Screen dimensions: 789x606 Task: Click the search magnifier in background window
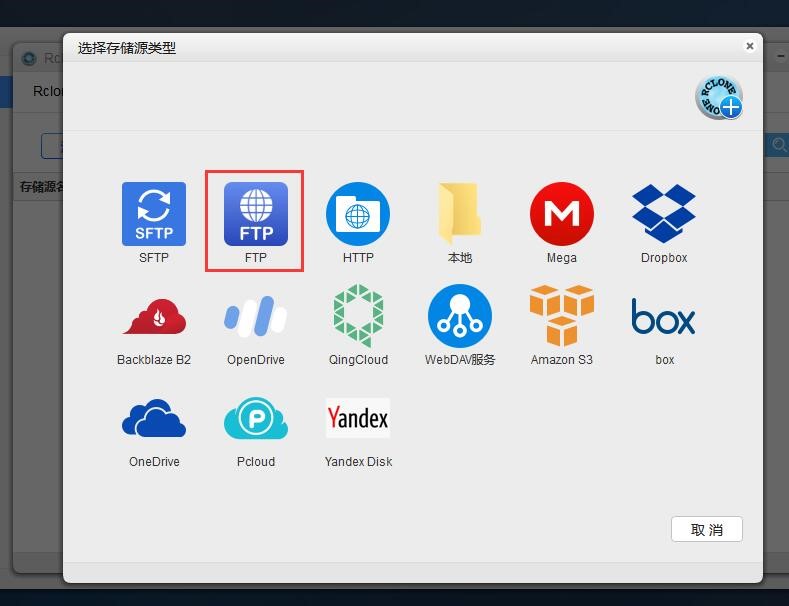pyautogui.click(x=779, y=145)
